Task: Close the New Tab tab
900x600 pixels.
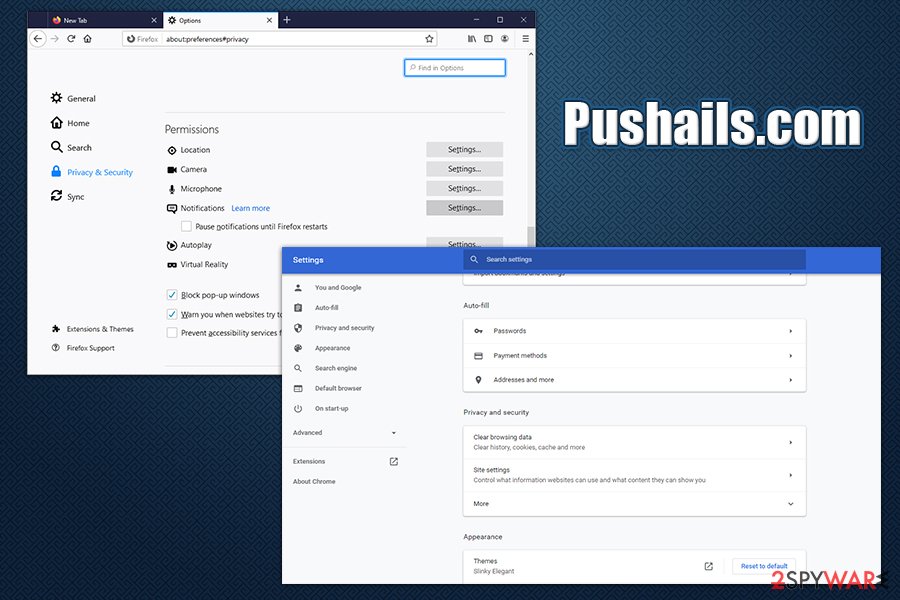Action: click(154, 20)
